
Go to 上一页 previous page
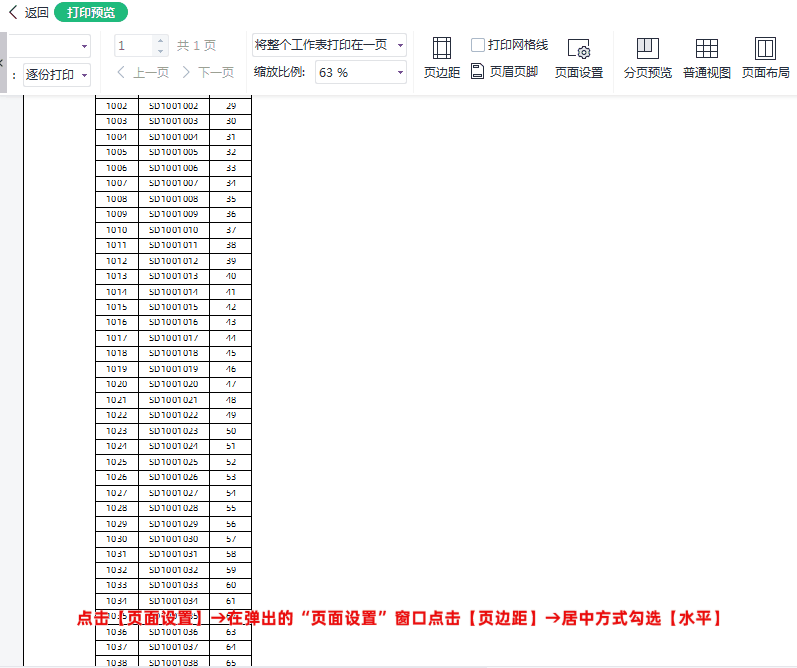(x=143, y=73)
